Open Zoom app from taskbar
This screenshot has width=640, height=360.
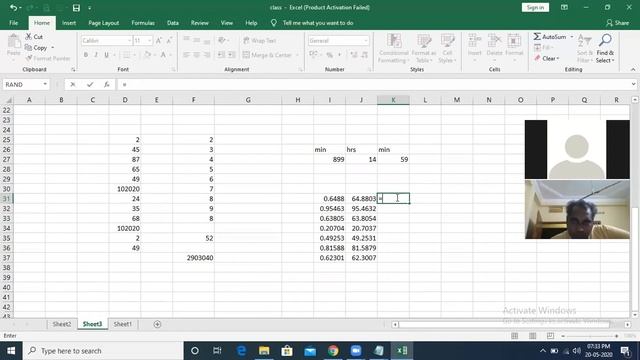click(x=356, y=351)
